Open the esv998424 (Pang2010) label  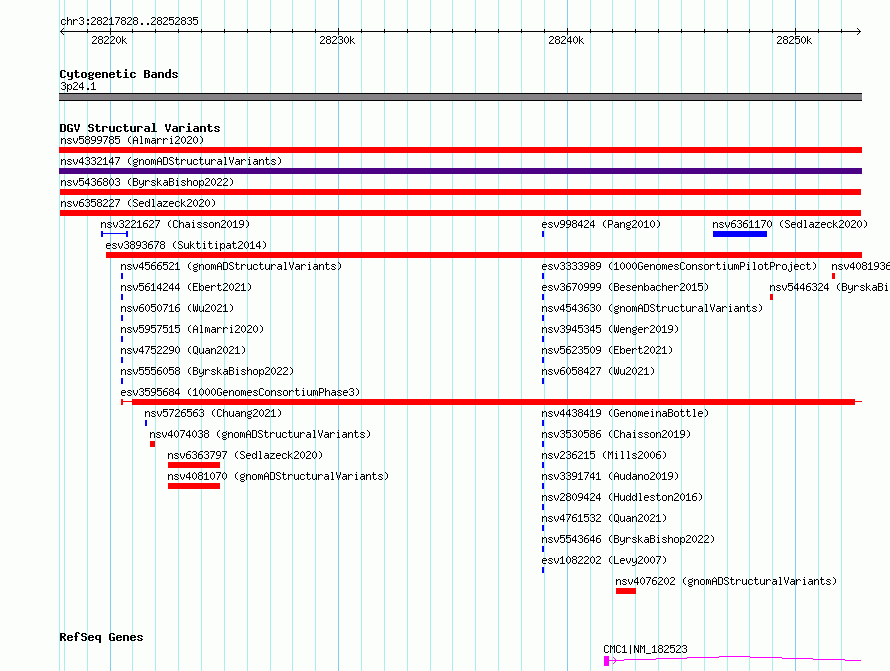(601, 224)
